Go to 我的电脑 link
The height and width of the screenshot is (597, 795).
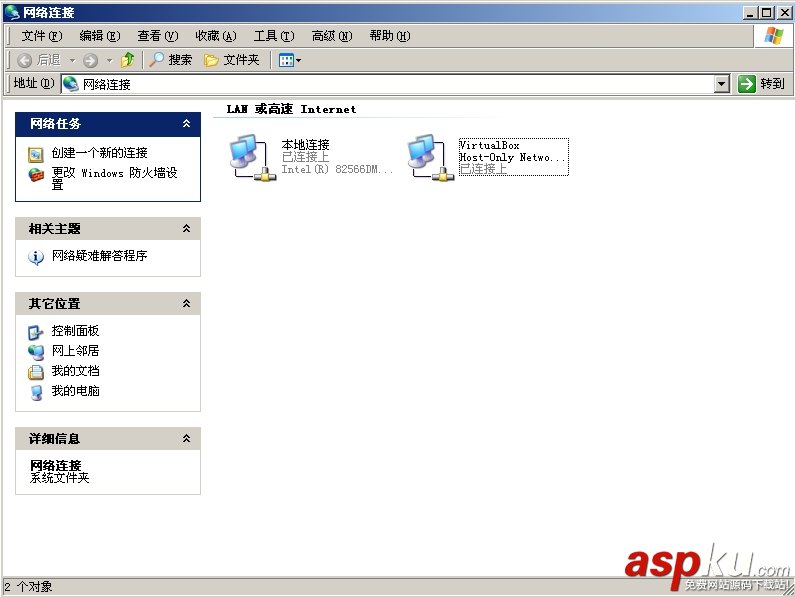[x=75, y=391]
